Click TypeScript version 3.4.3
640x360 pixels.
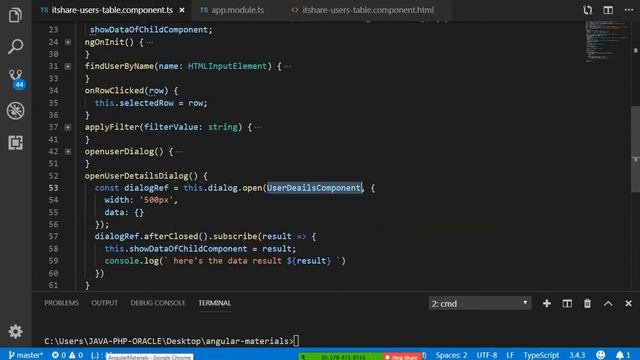coord(577,355)
